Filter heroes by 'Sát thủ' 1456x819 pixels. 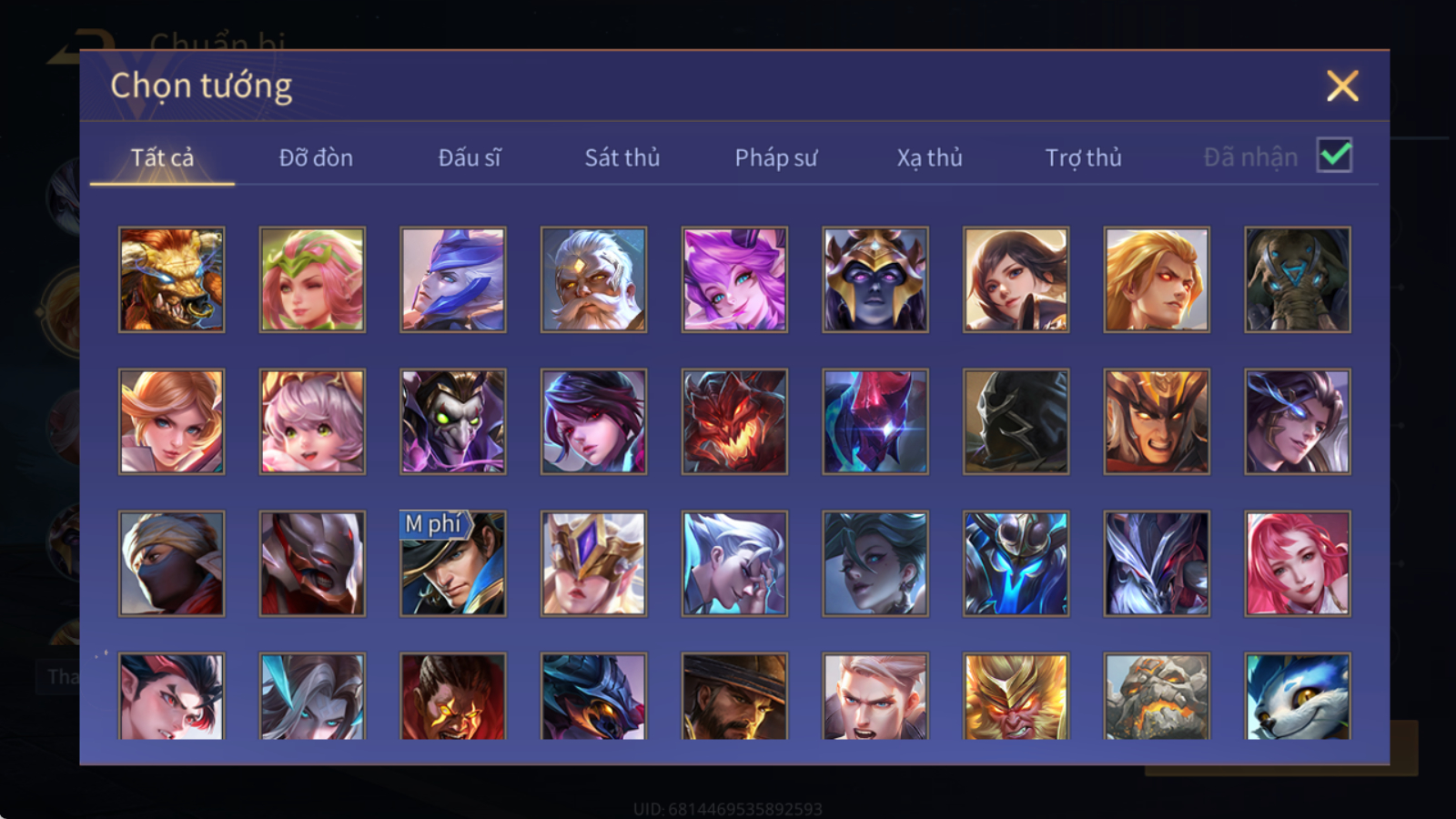[622, 157]
